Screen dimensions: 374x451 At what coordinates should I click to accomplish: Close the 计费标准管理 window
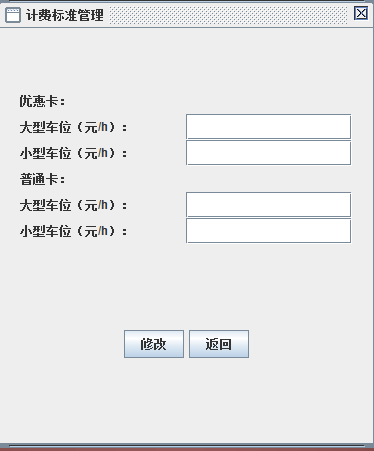coord(361,14)
